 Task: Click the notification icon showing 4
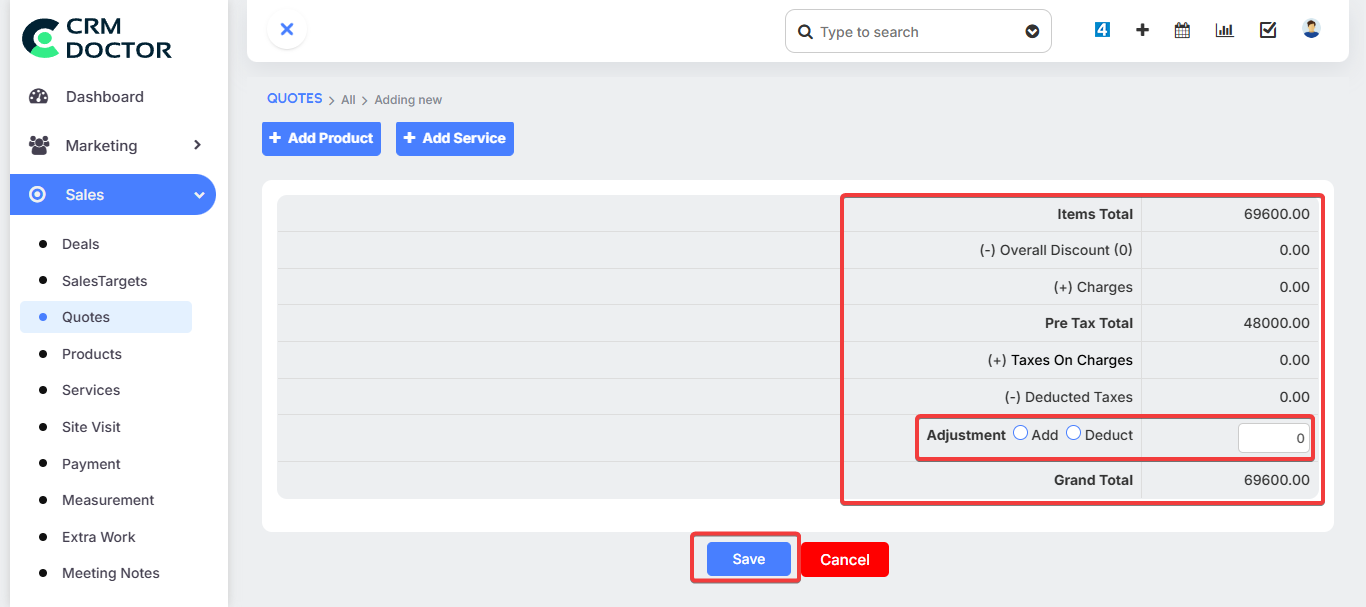[x=1102, y=30]
